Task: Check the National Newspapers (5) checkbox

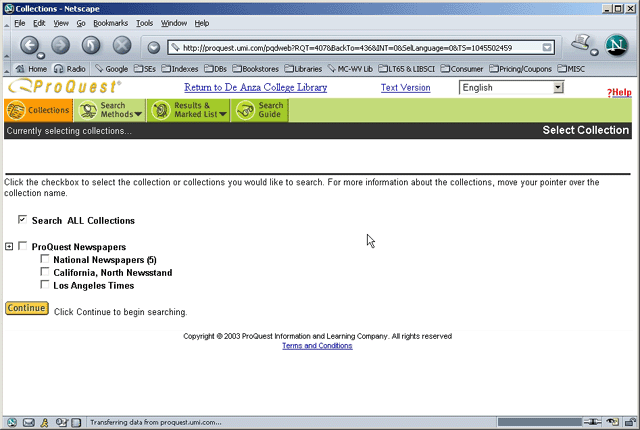Action: coord(45,260)
